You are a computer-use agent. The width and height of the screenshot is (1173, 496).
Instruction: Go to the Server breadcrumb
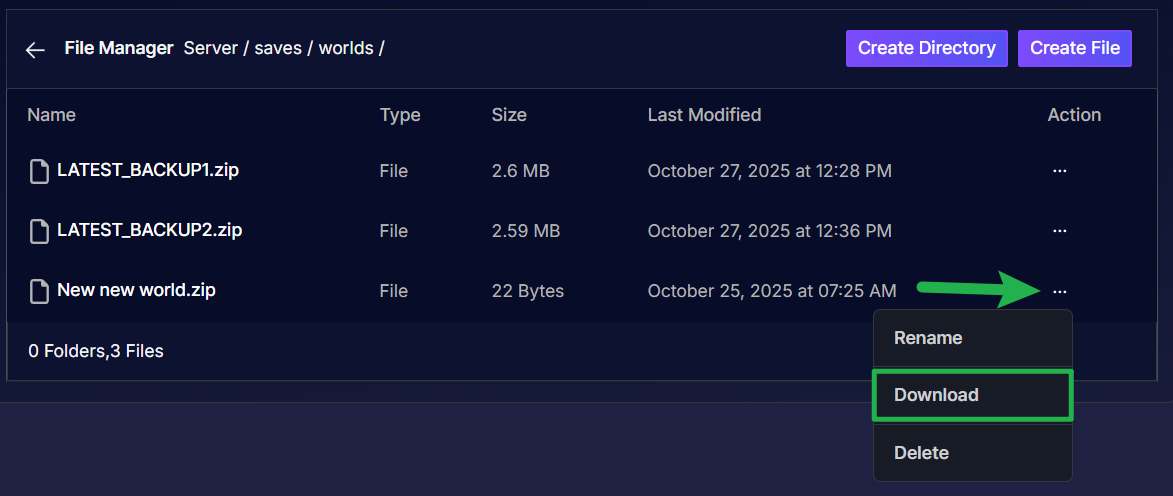210,48
